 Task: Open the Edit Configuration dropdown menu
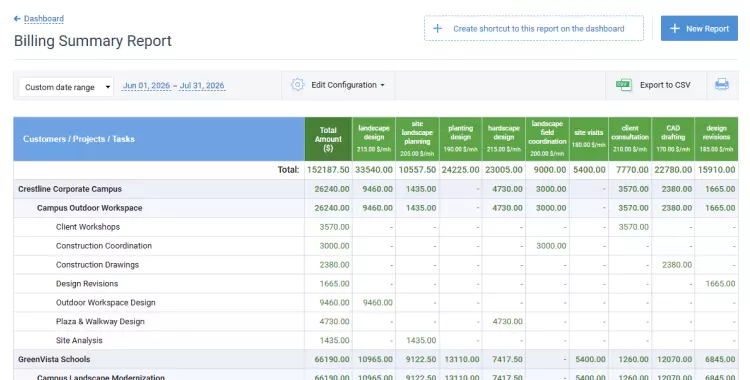[x=348, y=85]
